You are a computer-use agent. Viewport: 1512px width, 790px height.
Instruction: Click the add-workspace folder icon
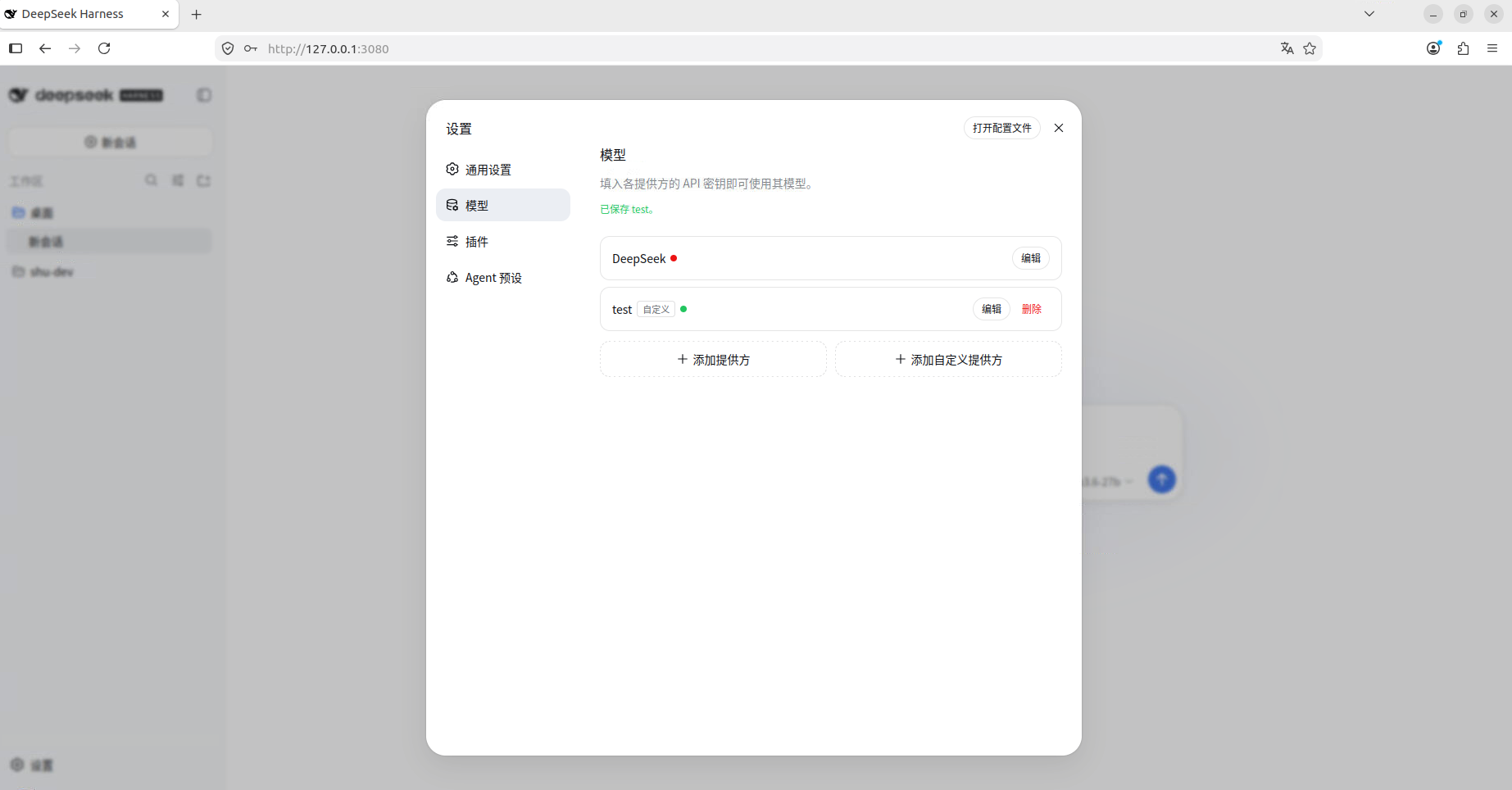(204, 180)
